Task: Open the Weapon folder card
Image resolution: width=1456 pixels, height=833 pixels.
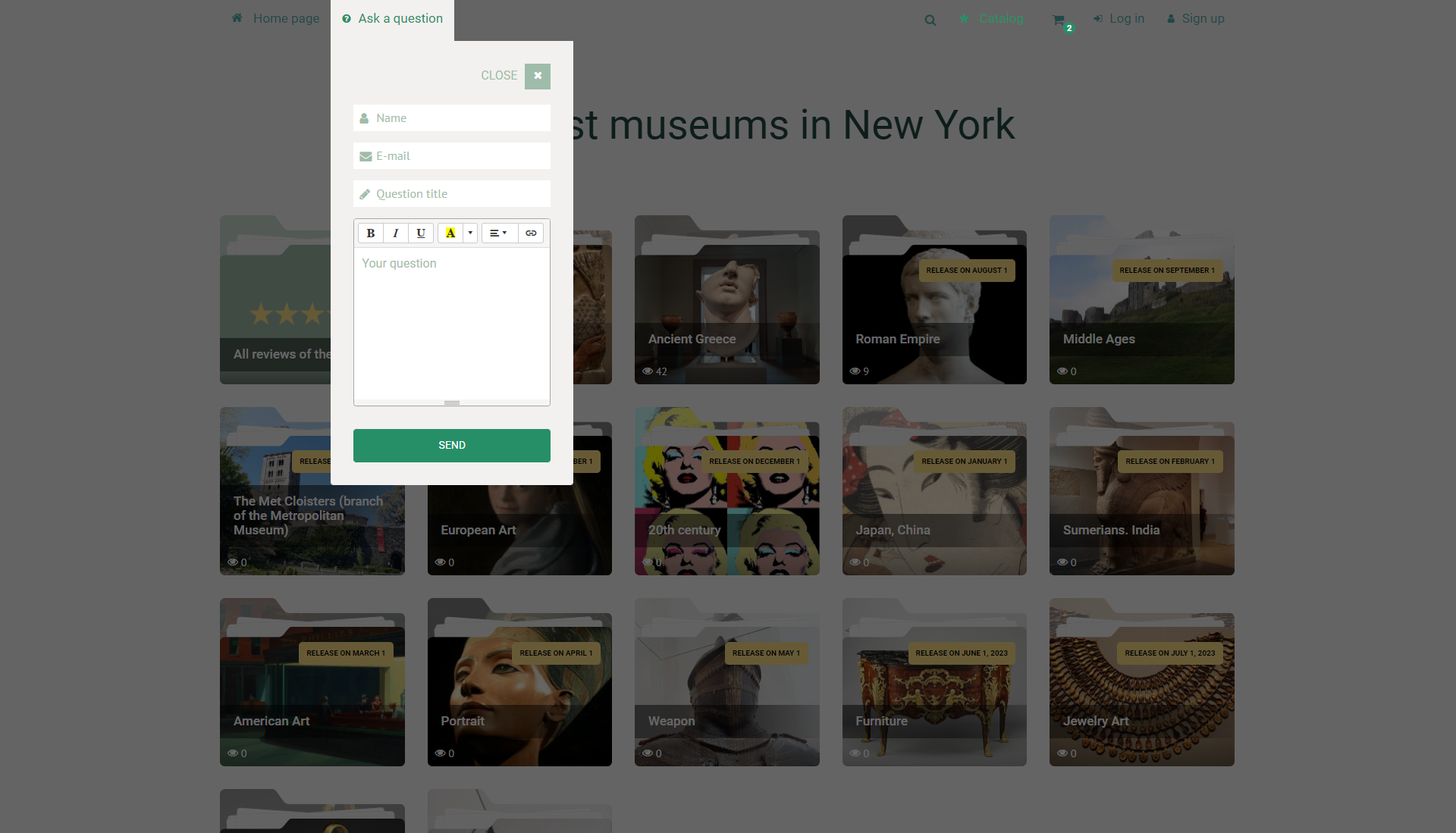Action: tap(726, 682)
